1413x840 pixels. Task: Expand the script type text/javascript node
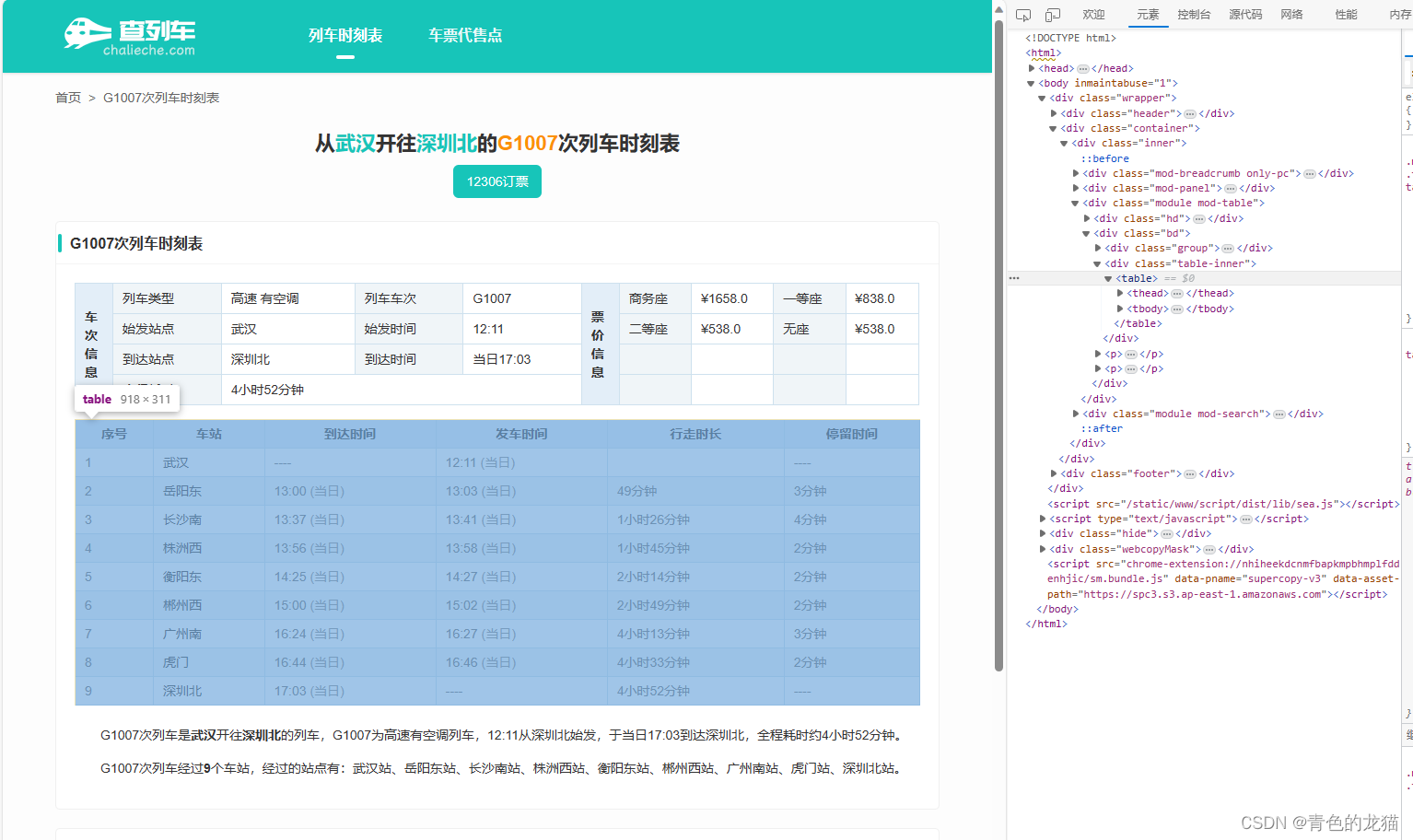[1043, 519]
